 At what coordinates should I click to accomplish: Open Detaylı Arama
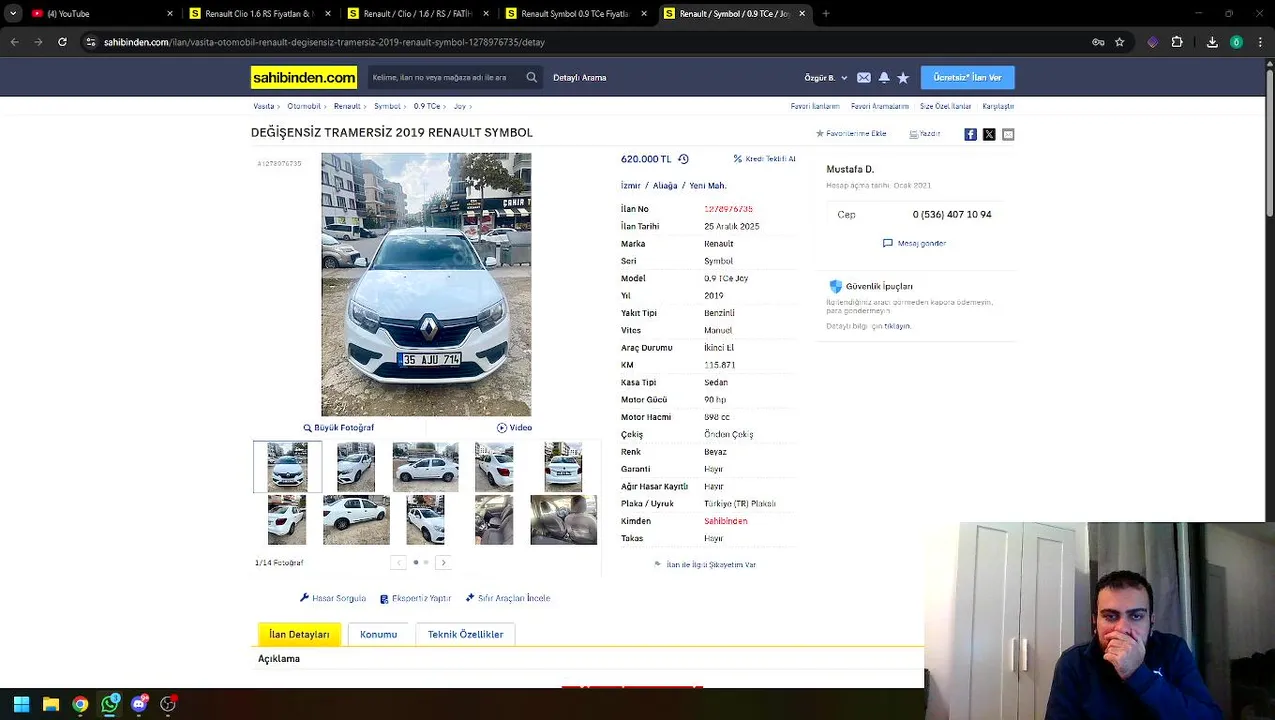pos(580,77)
